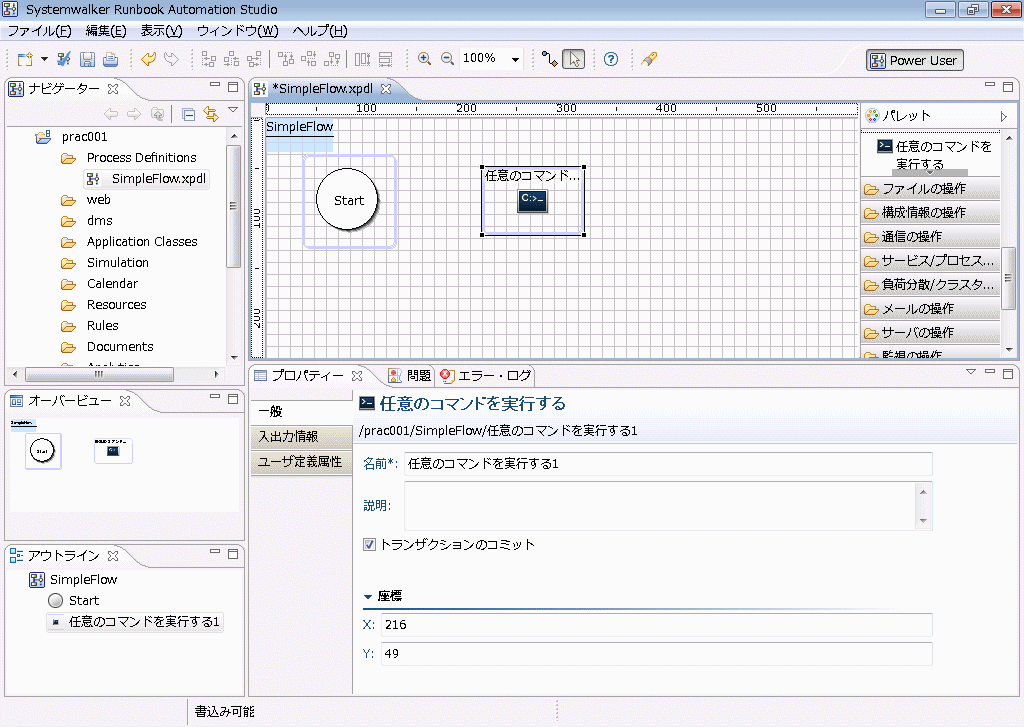
Task: Select SimpleFlow.xpdl in the Navigator tree
Action: [147, 179]
